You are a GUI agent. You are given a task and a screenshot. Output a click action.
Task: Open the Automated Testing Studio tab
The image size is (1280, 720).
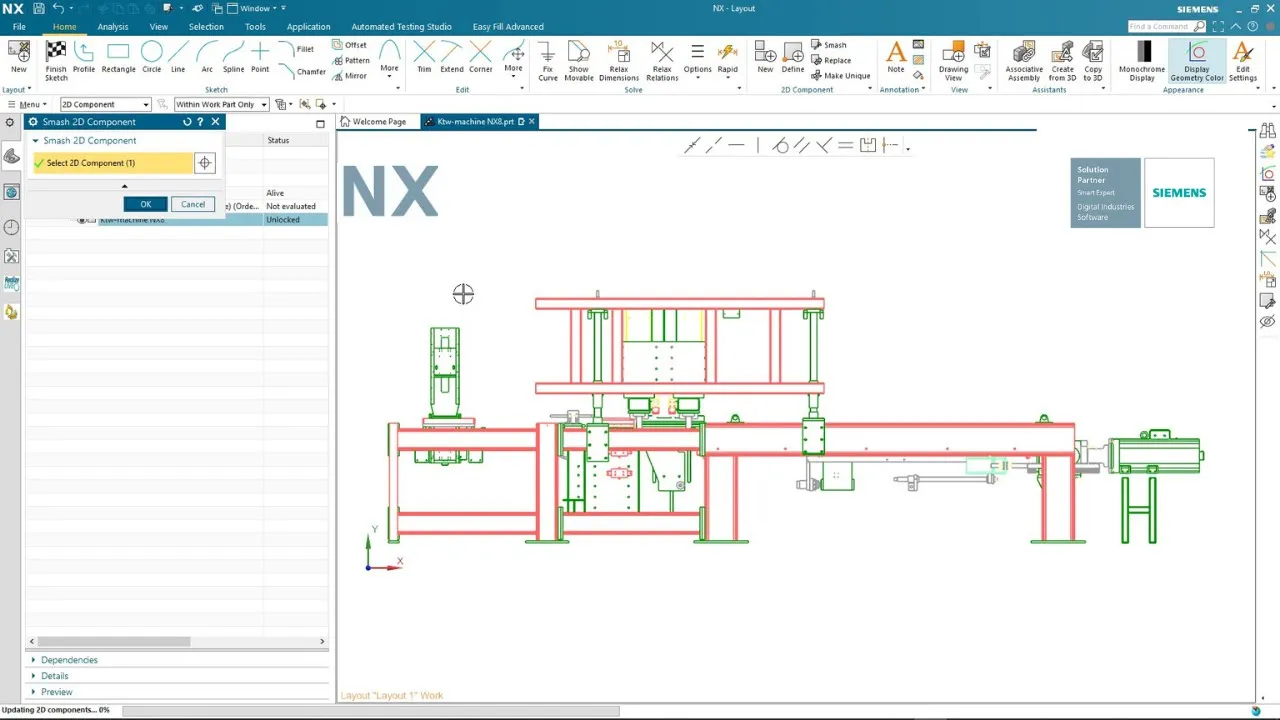pyautogui.click(x=401, y=27)
